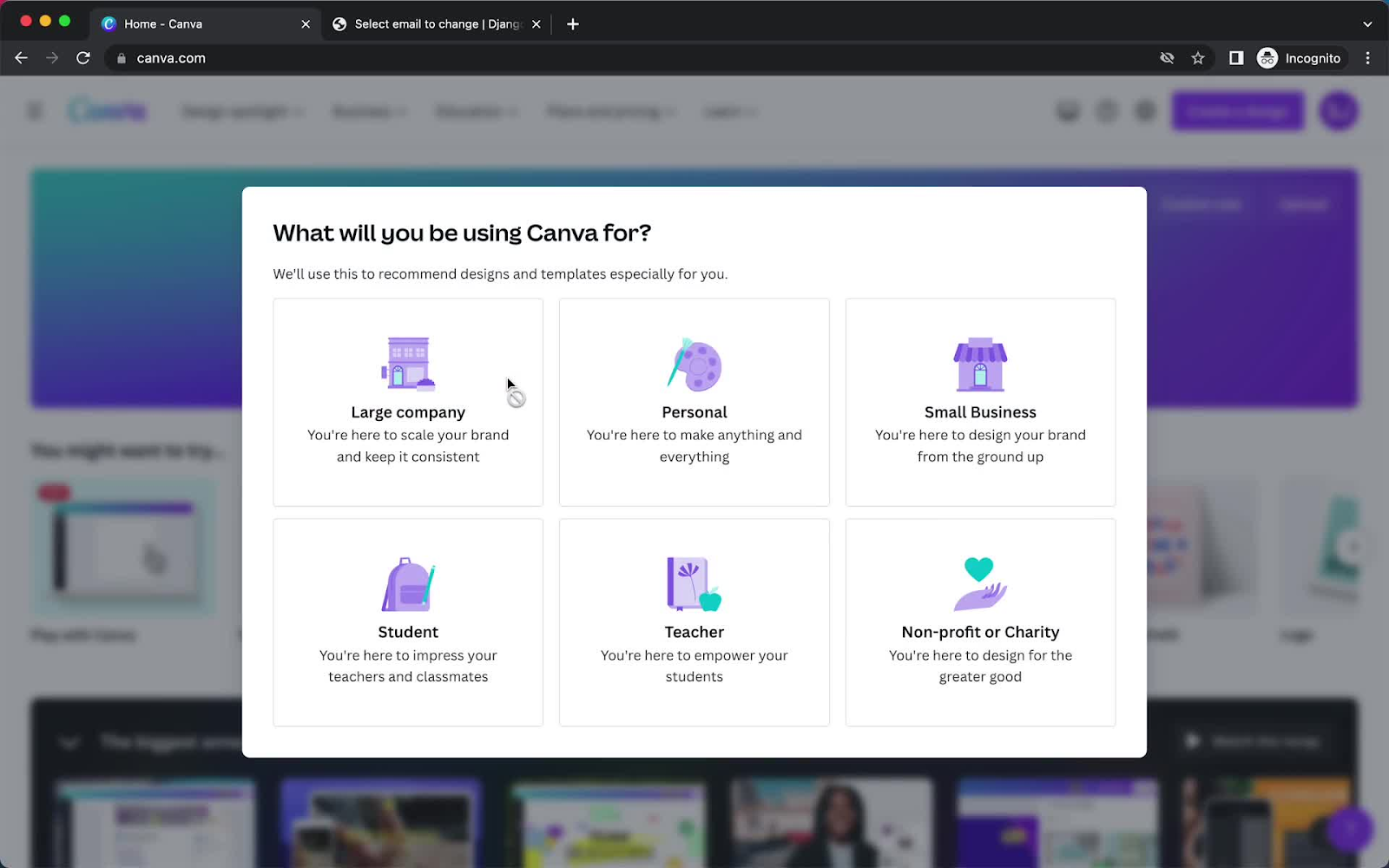Screen dimensions: 1389x868
Task: Click the browser back button
Action: (x=21, y=57)
